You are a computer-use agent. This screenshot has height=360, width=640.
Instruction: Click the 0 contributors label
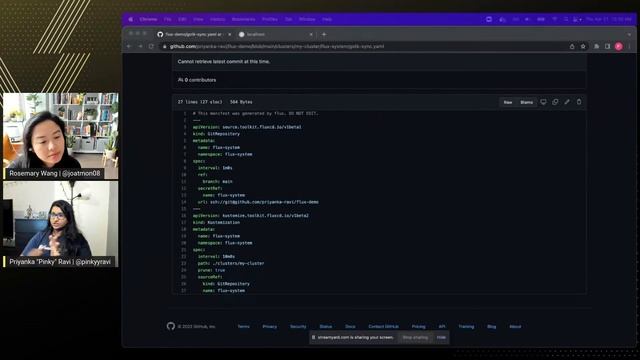click(x=197, y=80)
